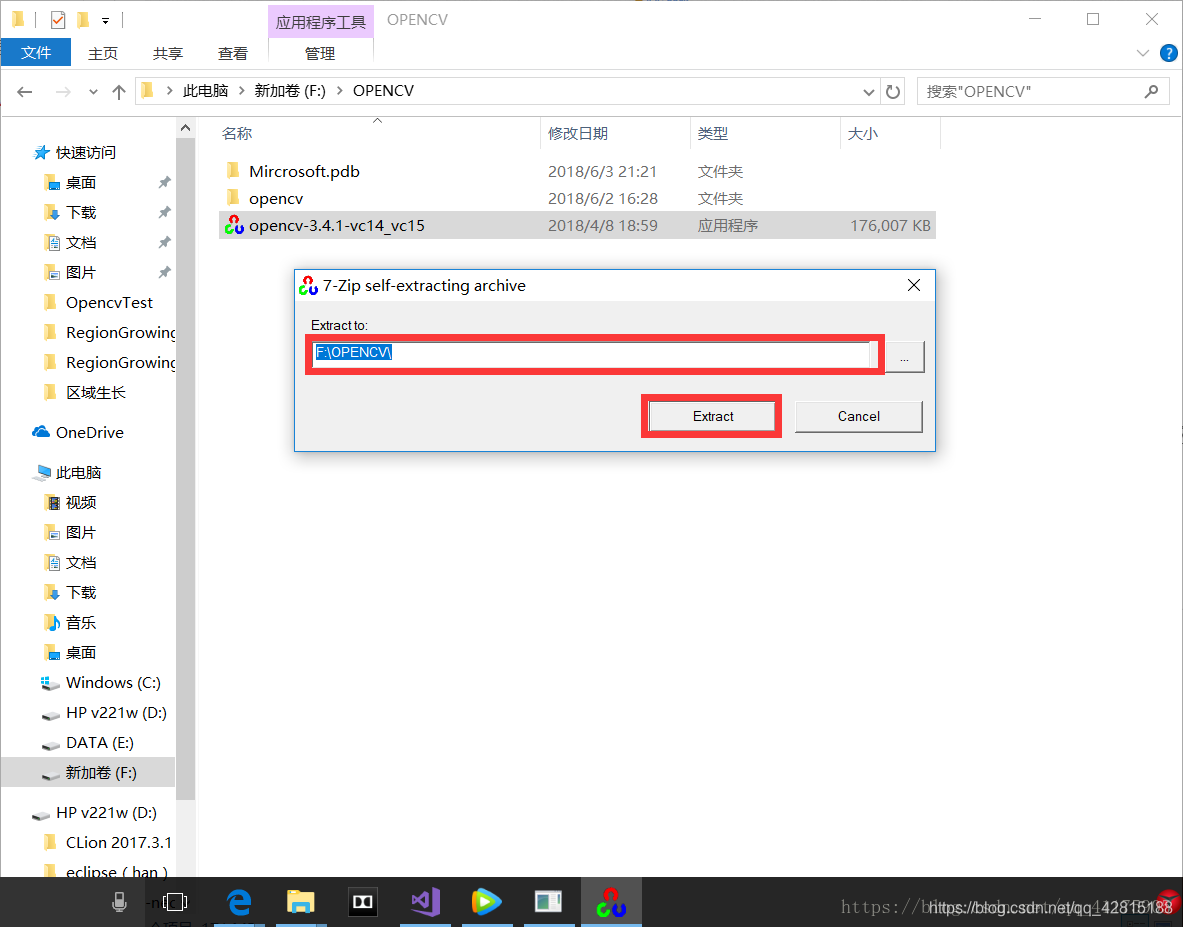Open Visual Studio from the taskbar
1183x927 pixels.
(x=425, y=901)
